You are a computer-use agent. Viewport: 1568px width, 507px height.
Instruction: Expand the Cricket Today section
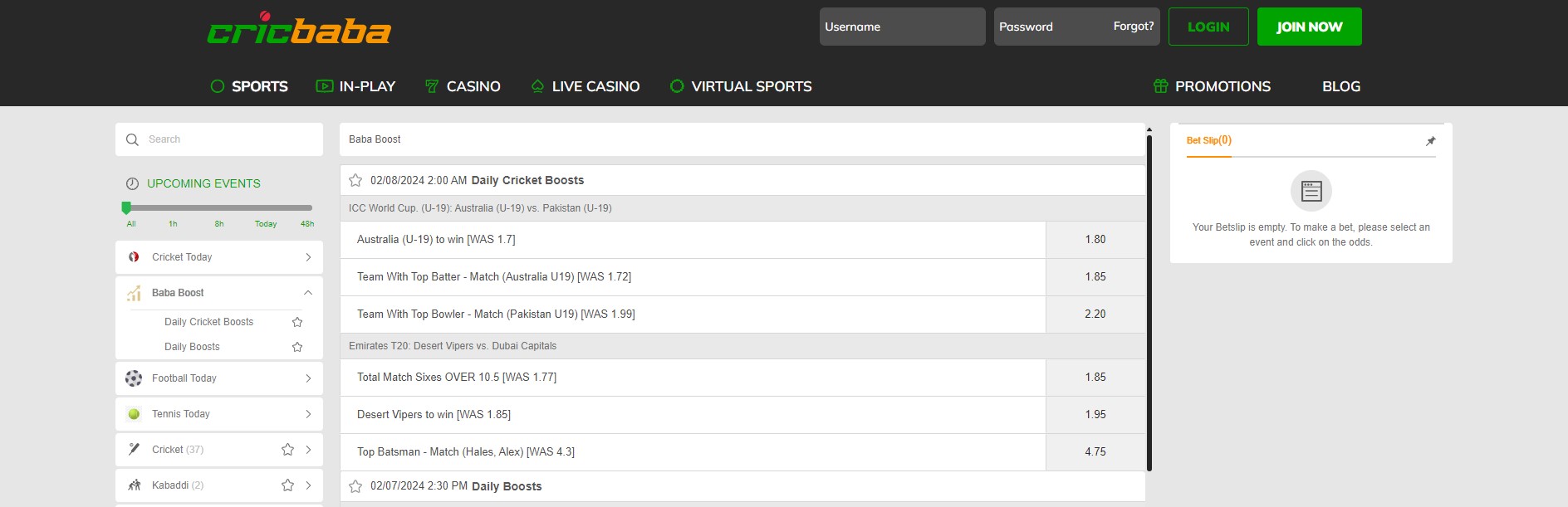click(308, 257)
